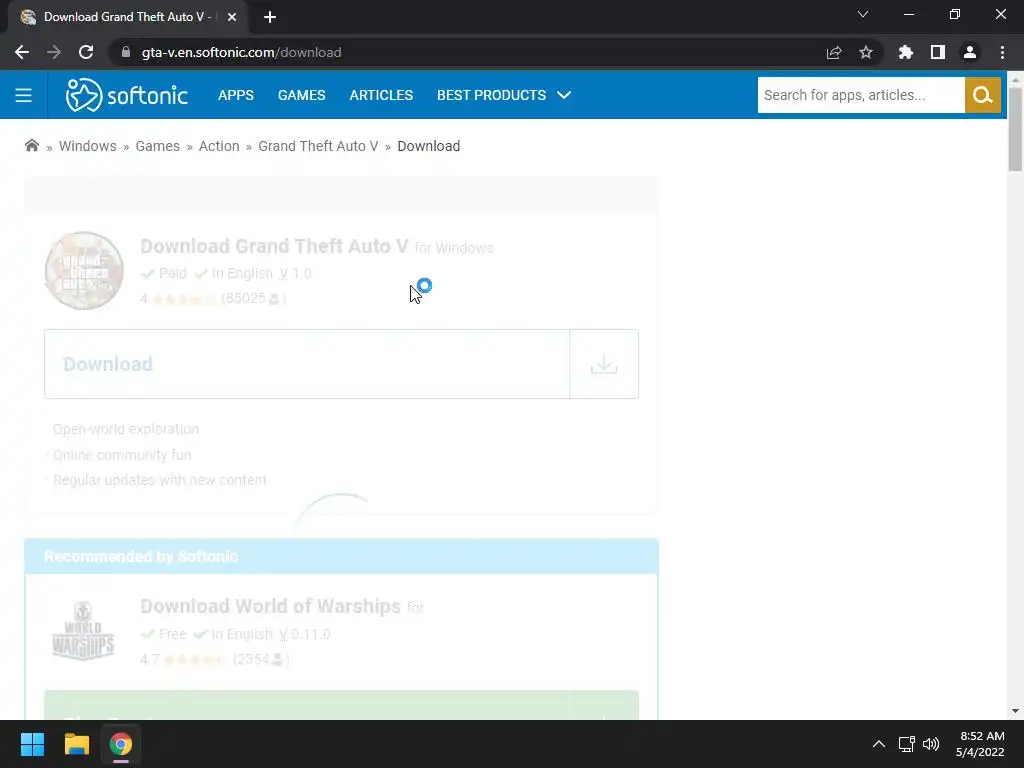
Task: Select the Download Grand Theft Auto V tab
Action: (127, 17)
